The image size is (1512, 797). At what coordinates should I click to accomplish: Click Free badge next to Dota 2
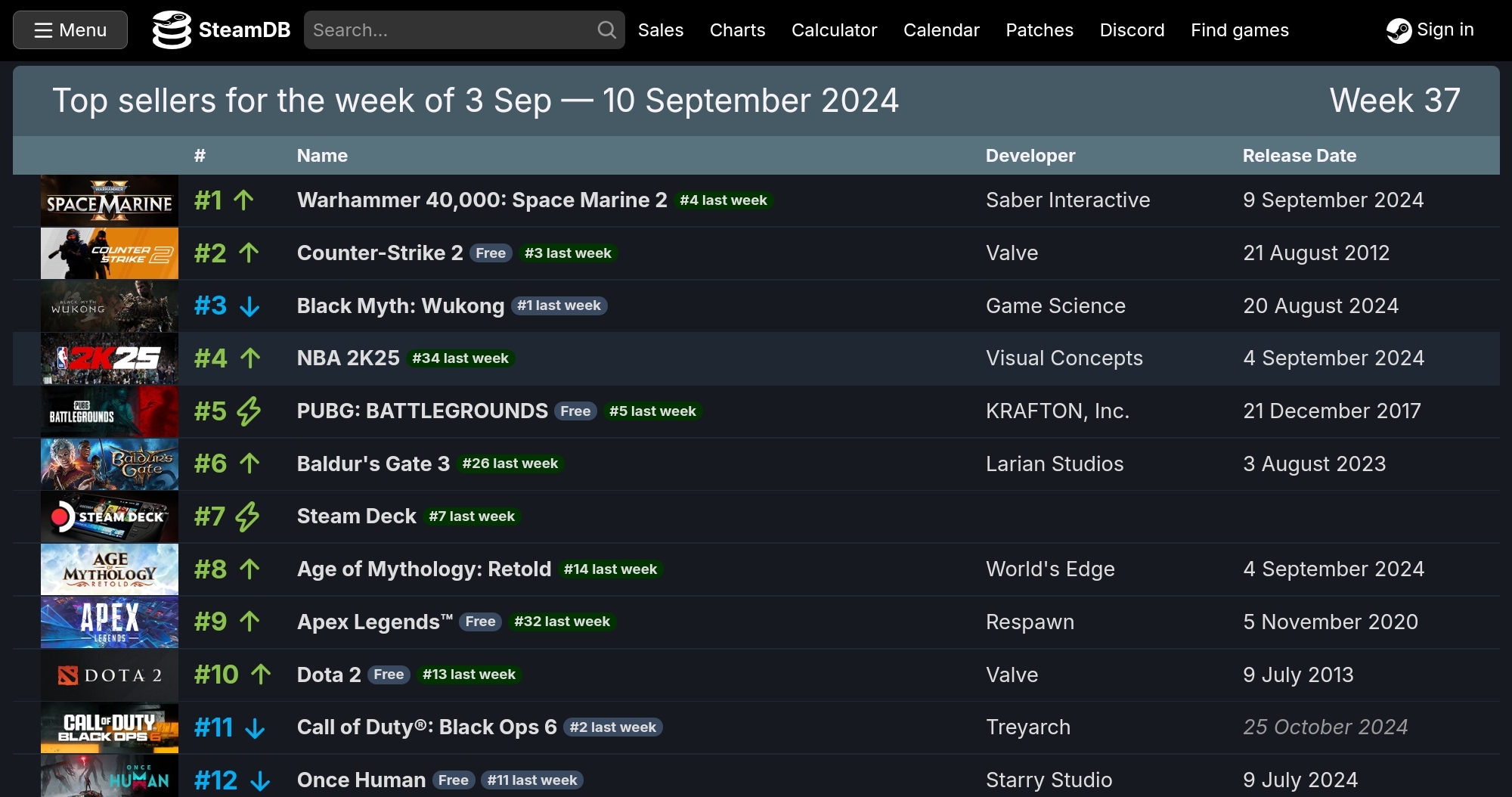point(389,675)
